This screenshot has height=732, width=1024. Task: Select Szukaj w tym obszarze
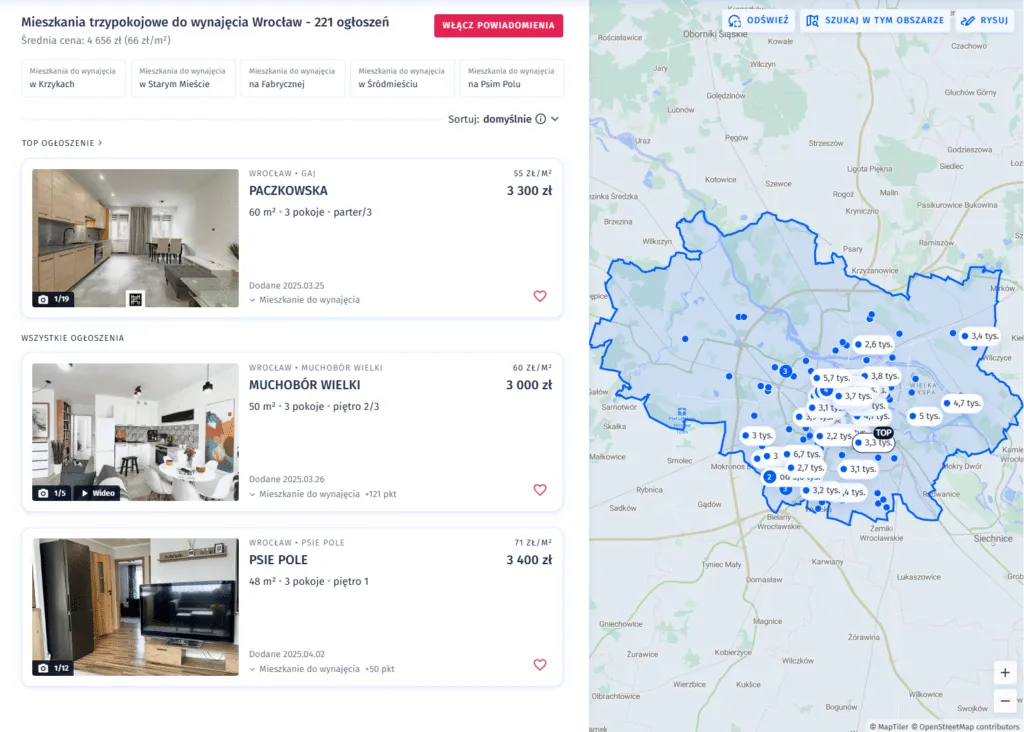pyautogui.click(x=875, y=20)
